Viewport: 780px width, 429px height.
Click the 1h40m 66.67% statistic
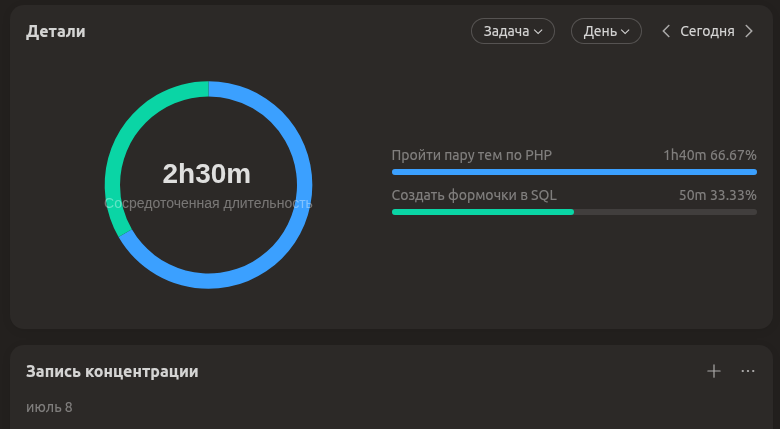710,155
